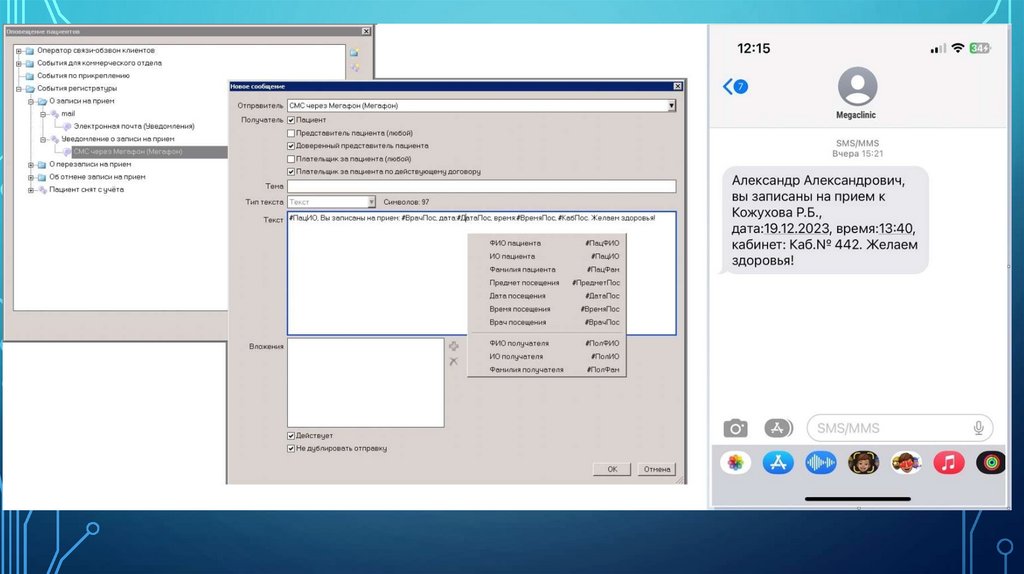The image size is (1024, 574).
Task: Enable Представитель пациента (любой) checkbox
Action: 291,133
